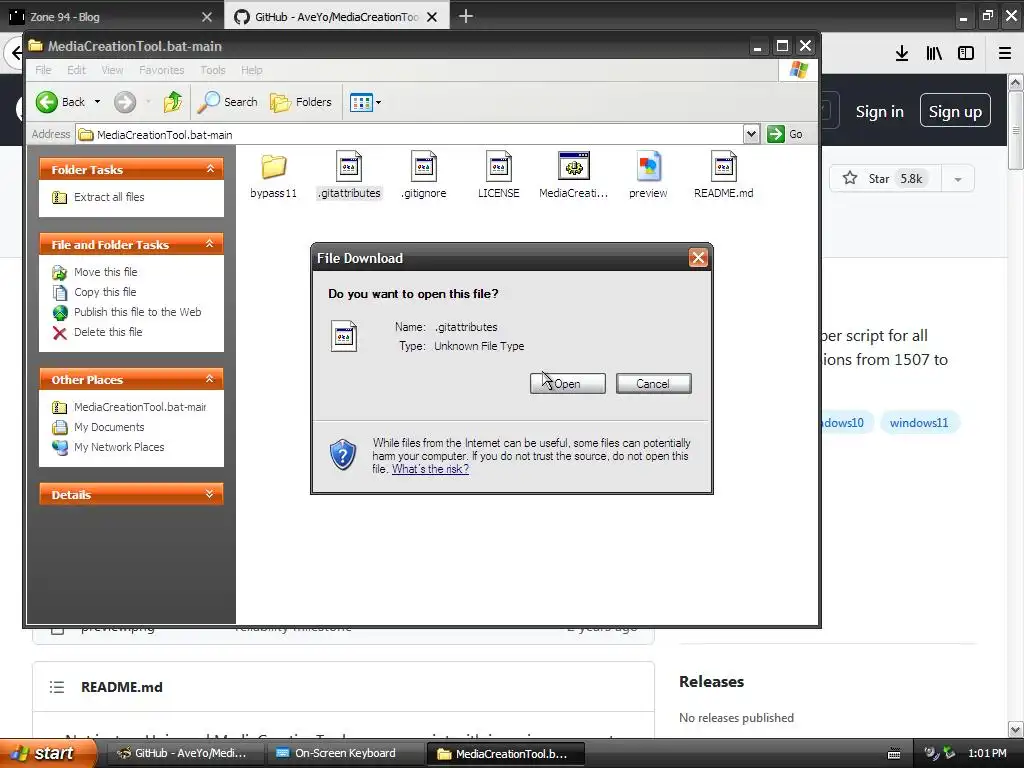Image resolution: width=1024 pixels, height=768 pixels.
Task: Click Cancel in File Download dialog
Action: [x=653, y=384]
